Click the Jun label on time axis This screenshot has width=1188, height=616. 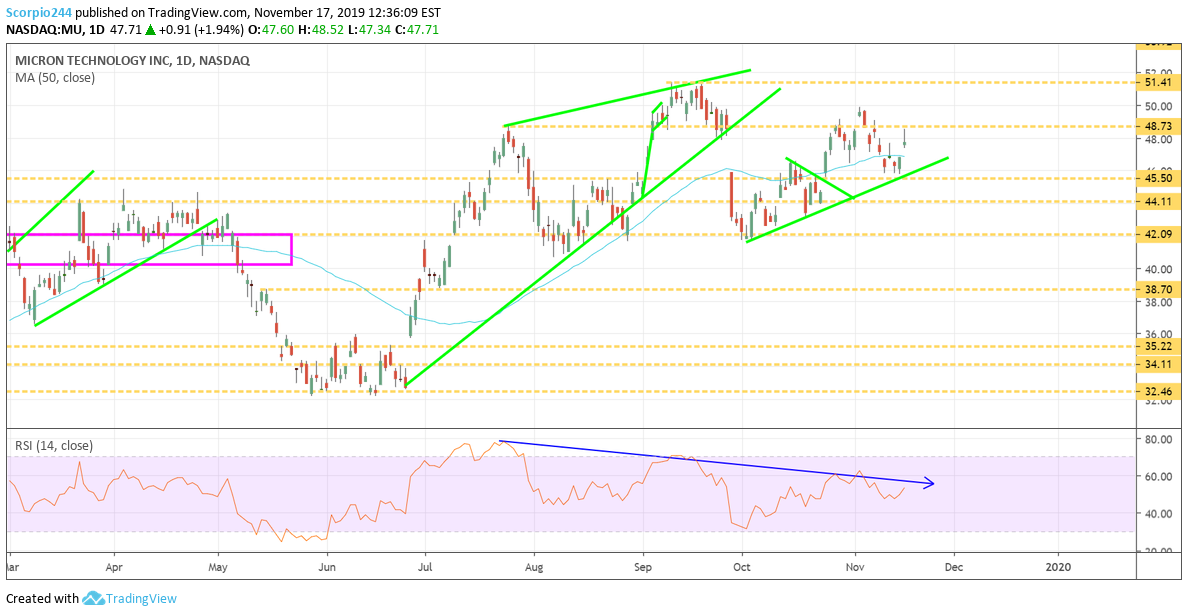(x=327, y=567)
